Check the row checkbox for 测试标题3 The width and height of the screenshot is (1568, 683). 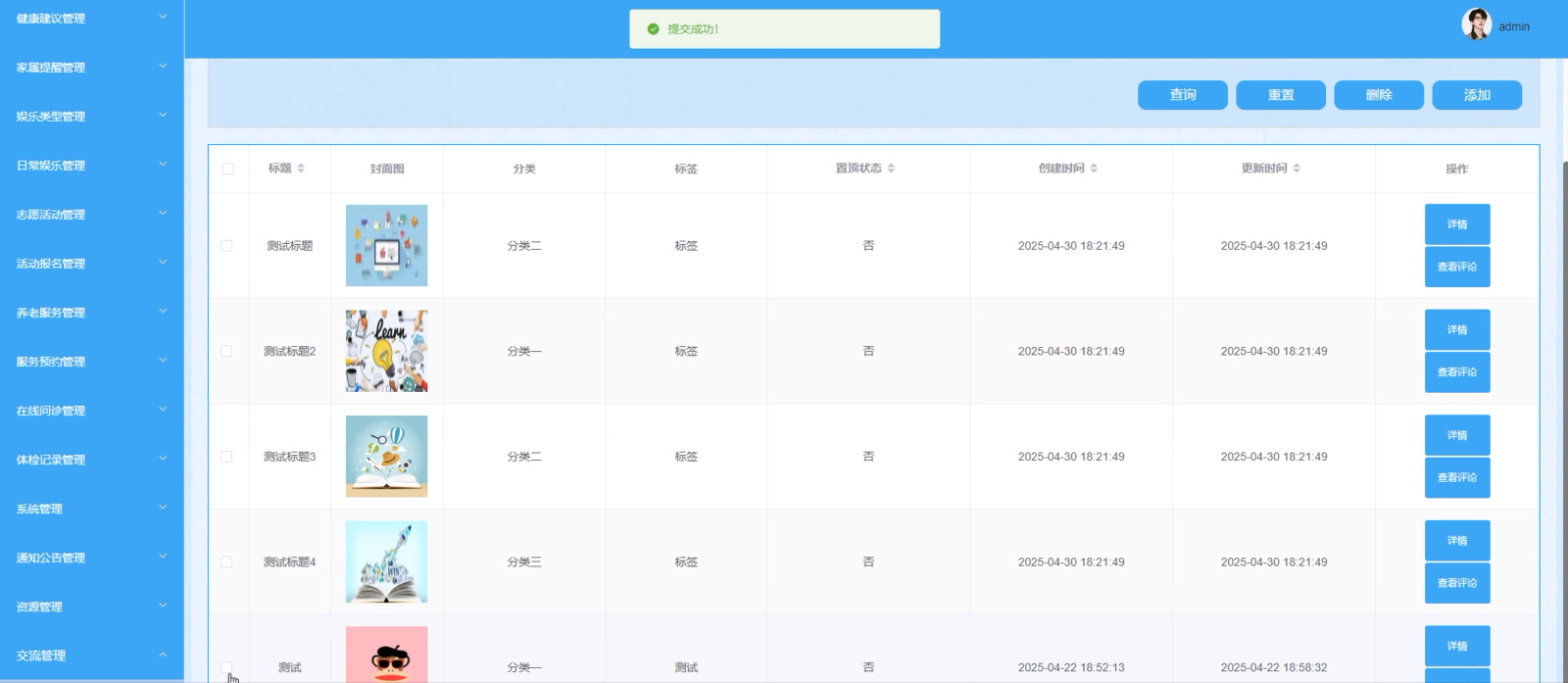[x=226, y=457]
